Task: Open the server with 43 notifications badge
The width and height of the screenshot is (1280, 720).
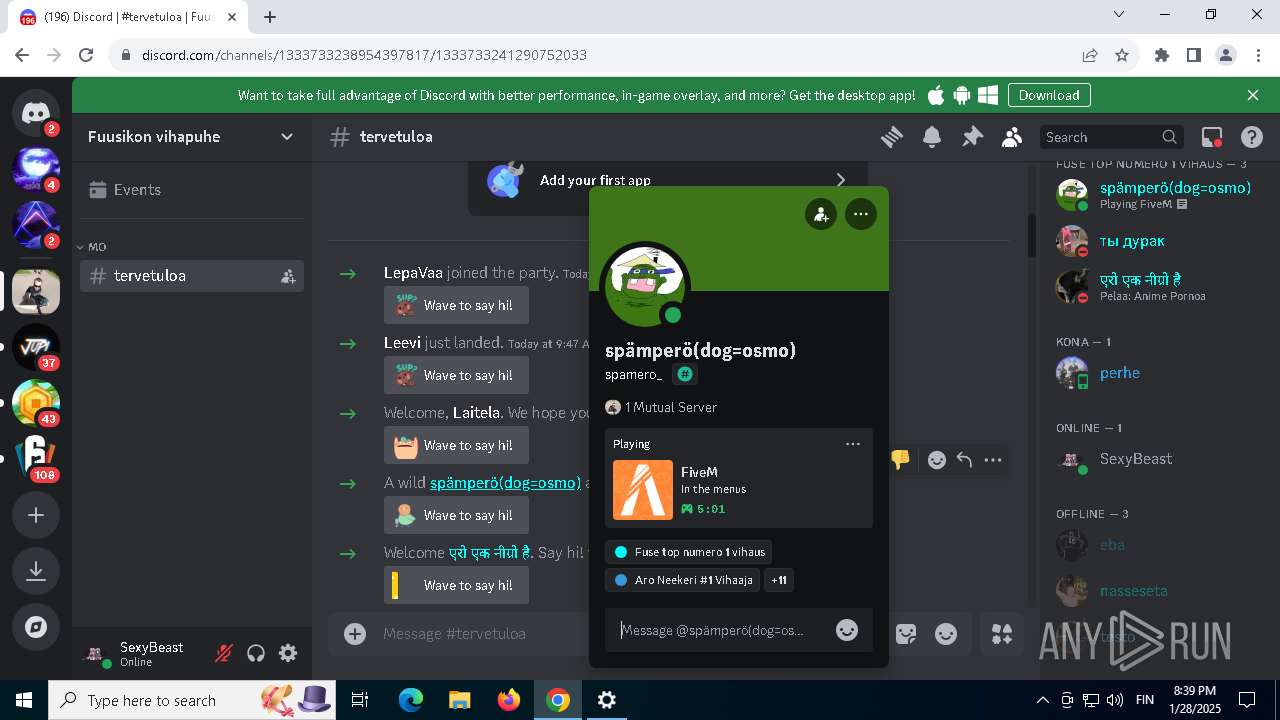Action: pos(36,403)
